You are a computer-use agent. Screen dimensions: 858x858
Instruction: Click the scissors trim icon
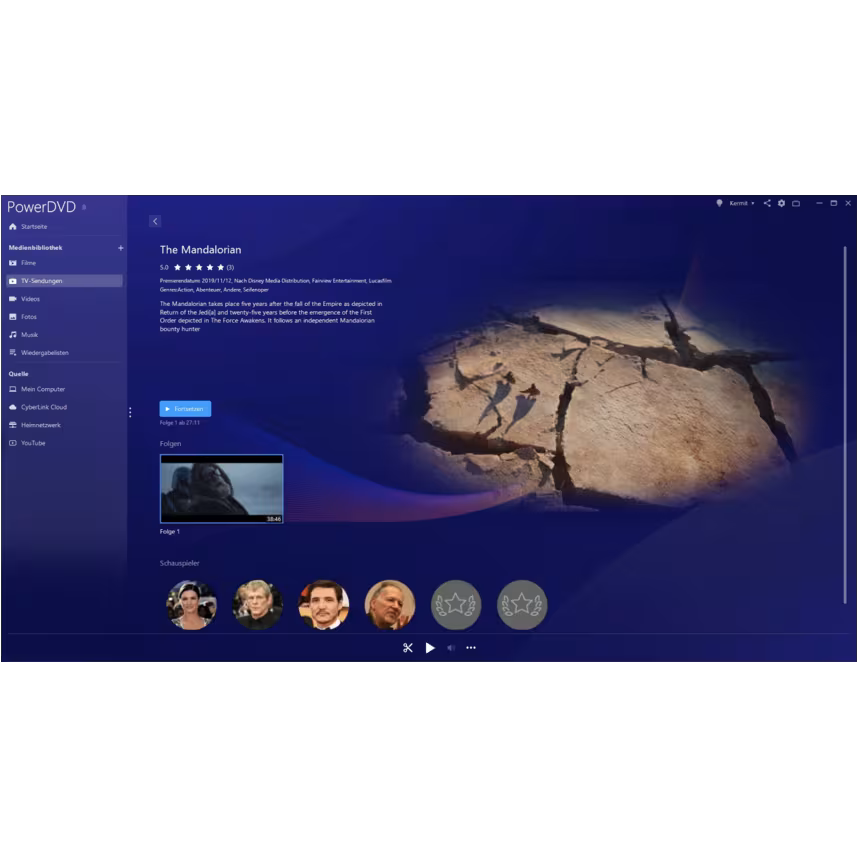click(408, 648)
